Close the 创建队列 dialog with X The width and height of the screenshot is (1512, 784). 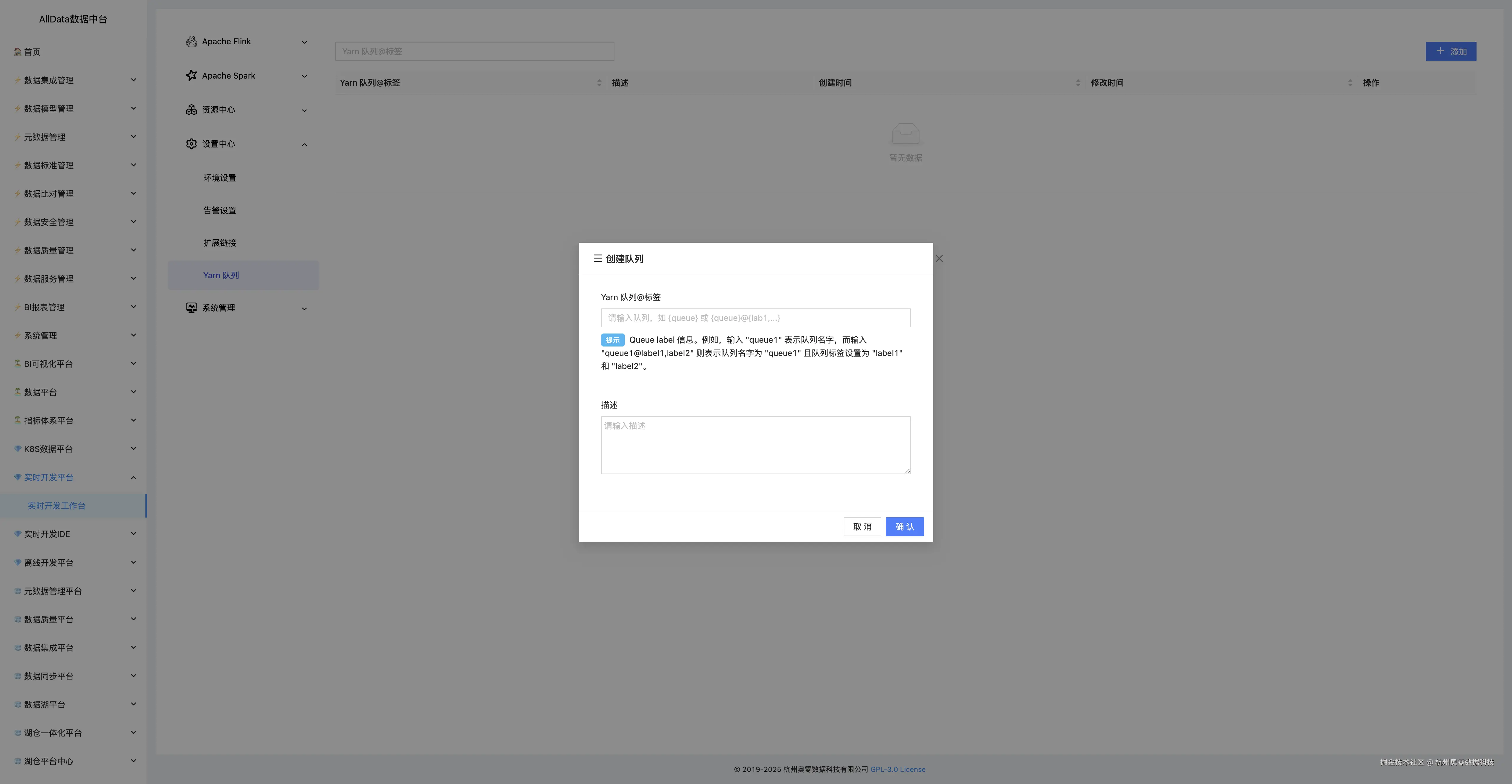click(939, 259)
